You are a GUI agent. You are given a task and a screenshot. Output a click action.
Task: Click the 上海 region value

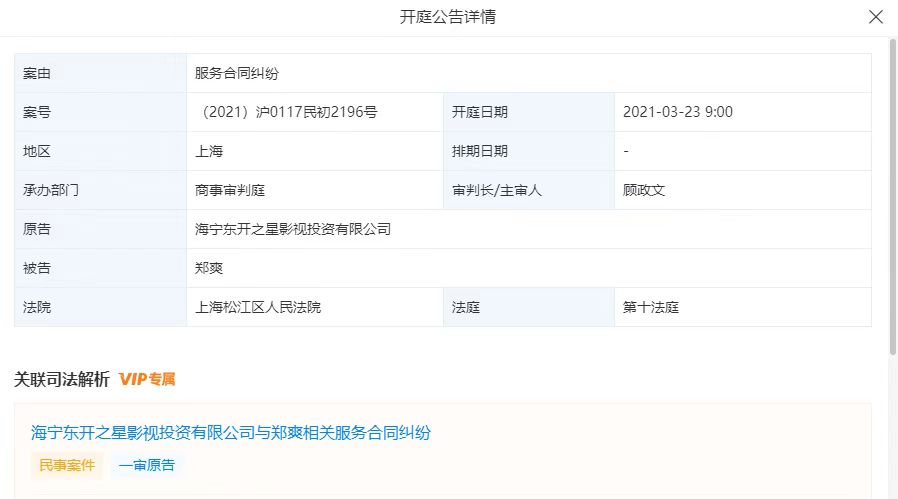click(209, 151)
